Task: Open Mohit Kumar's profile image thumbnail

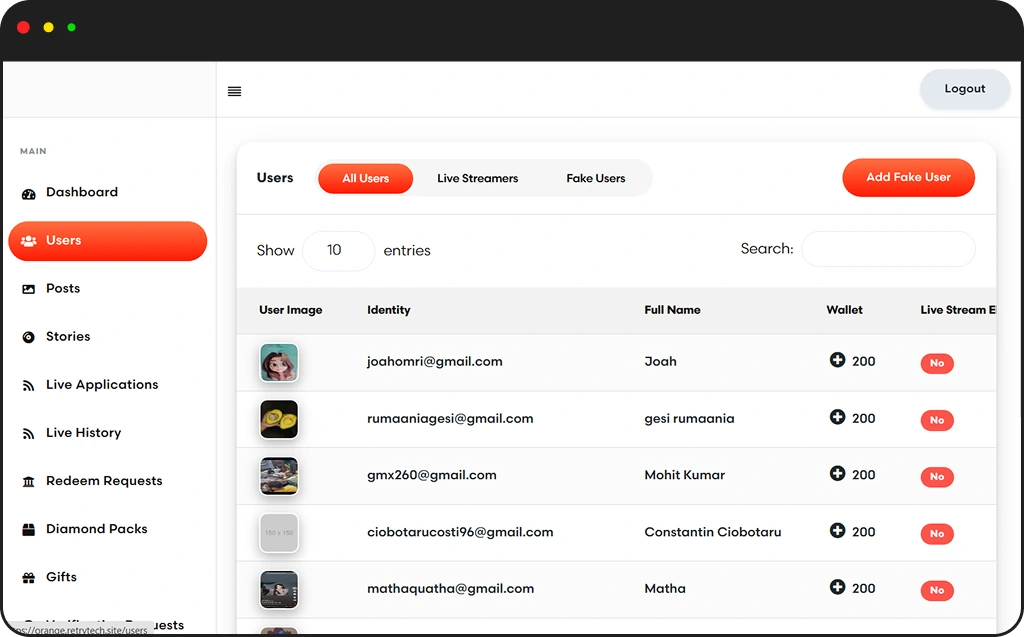Action: pos(279,476)
